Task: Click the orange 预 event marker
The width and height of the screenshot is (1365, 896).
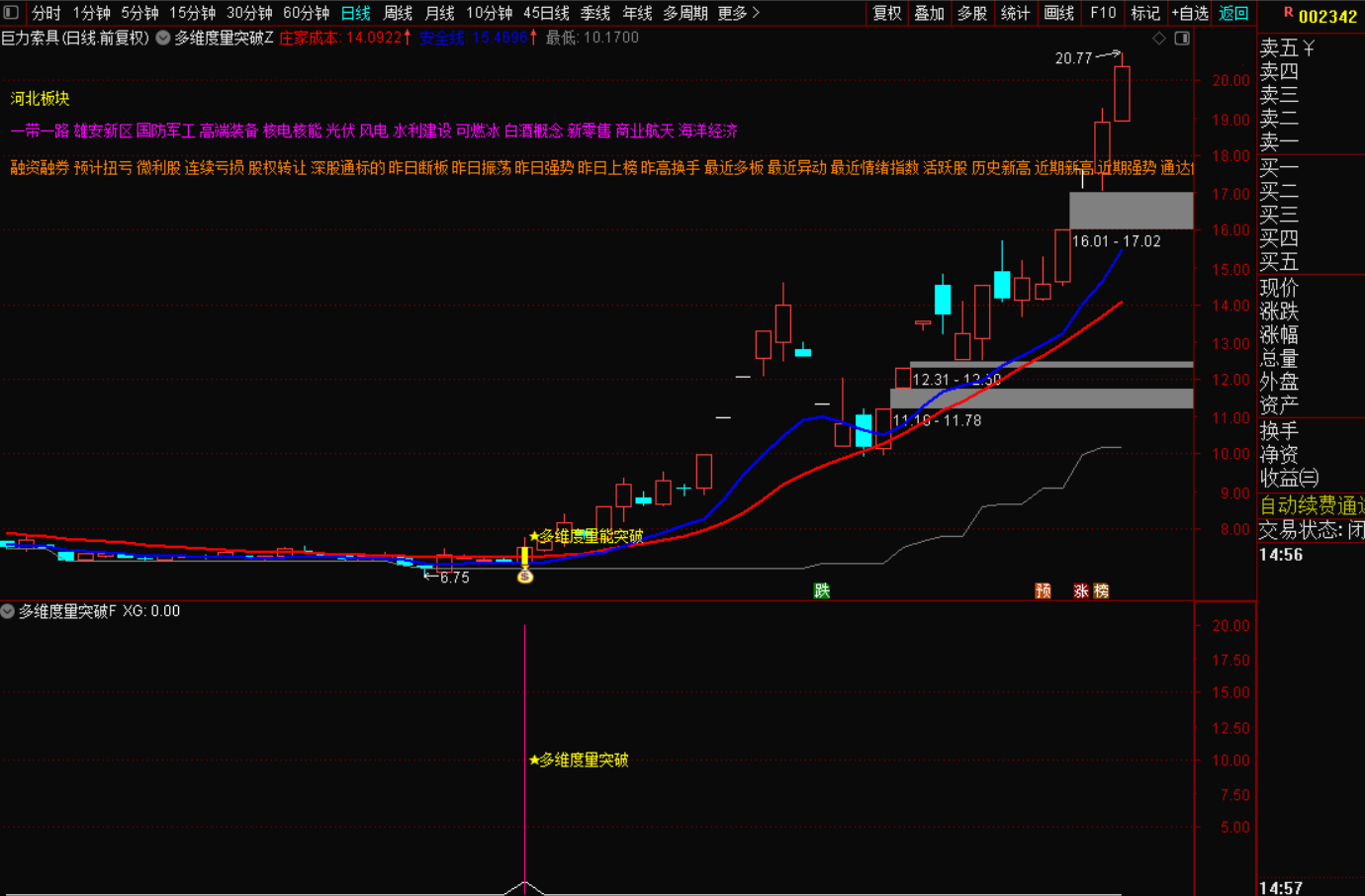Action: pyautogui.click(x=1043, y=590)
